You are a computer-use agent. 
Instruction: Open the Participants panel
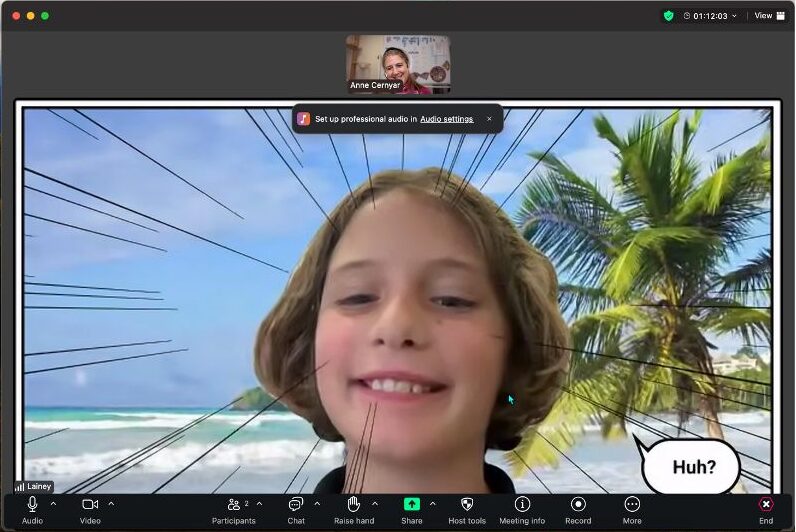coord(234,510)
